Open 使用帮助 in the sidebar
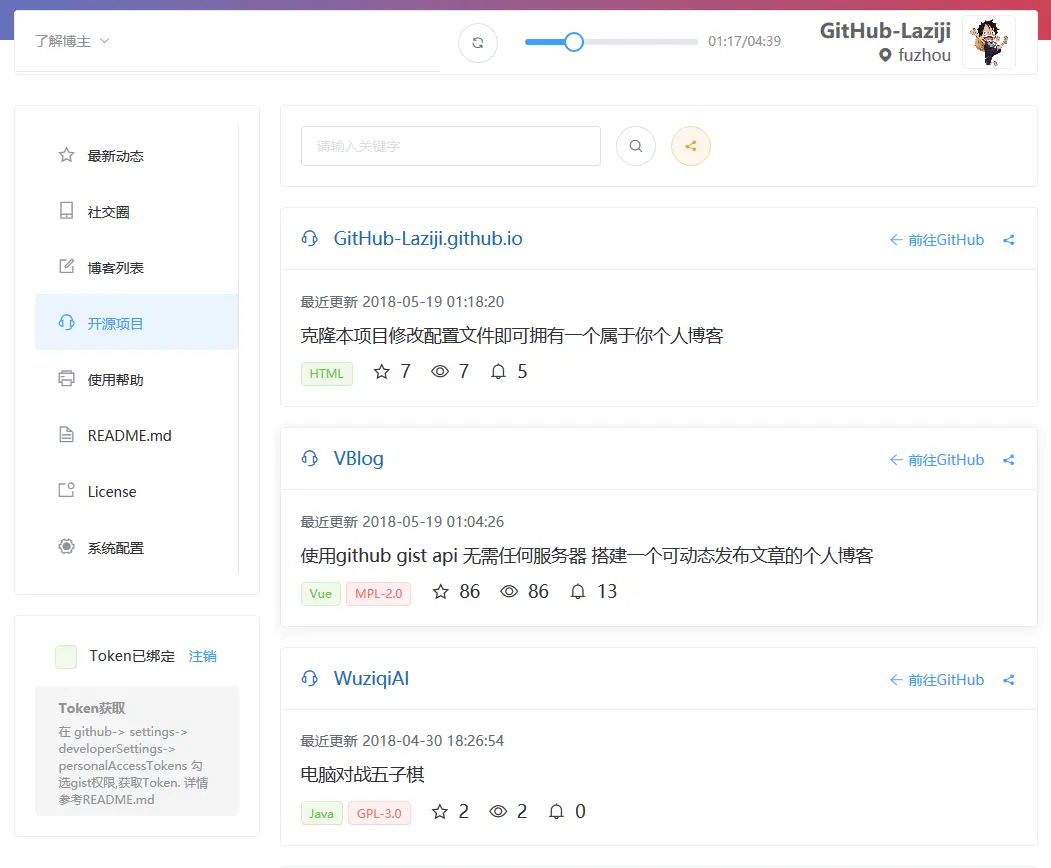The height and width of the screenshot is (868, 1051). point(137,379)
